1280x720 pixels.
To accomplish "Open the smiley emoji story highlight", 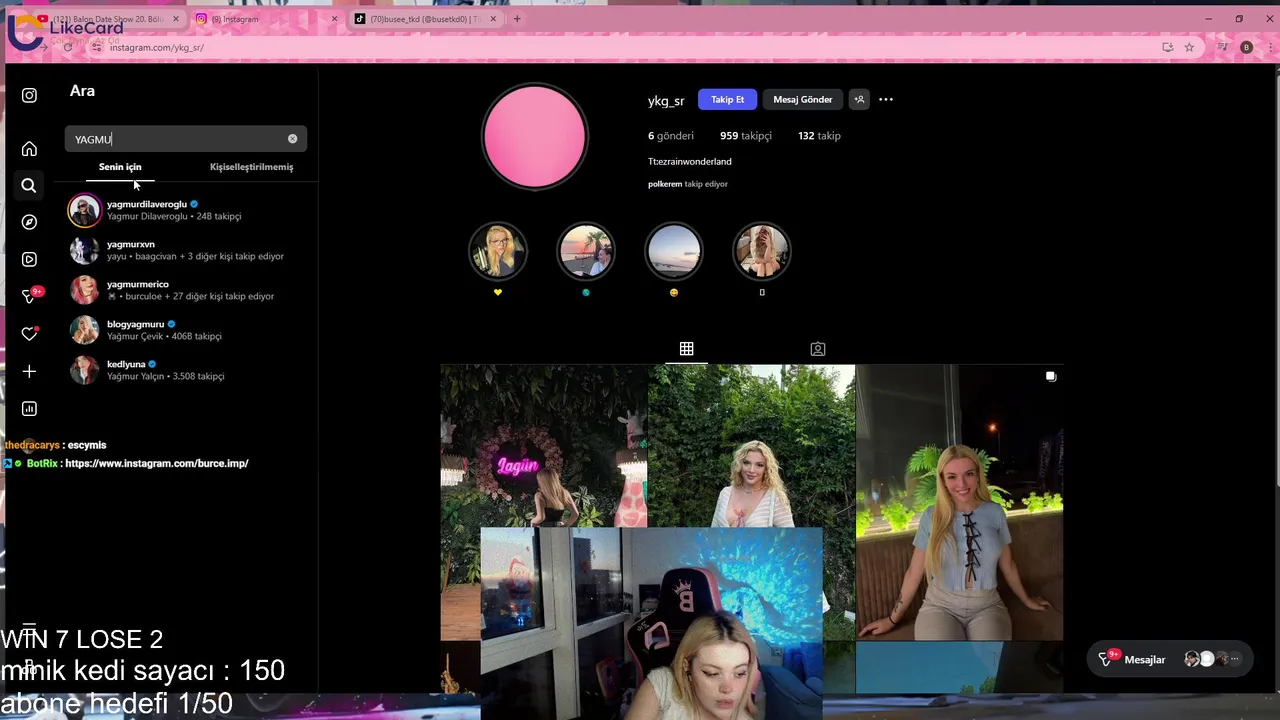I will tap(674, 251).
